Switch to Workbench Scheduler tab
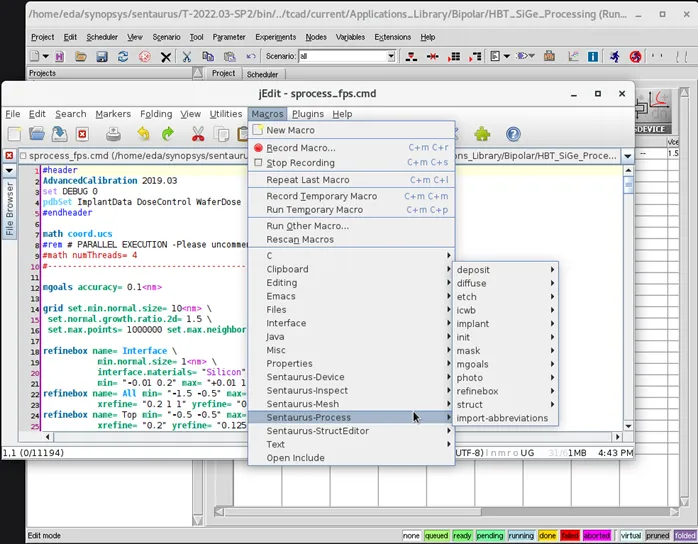 (262, 74)
